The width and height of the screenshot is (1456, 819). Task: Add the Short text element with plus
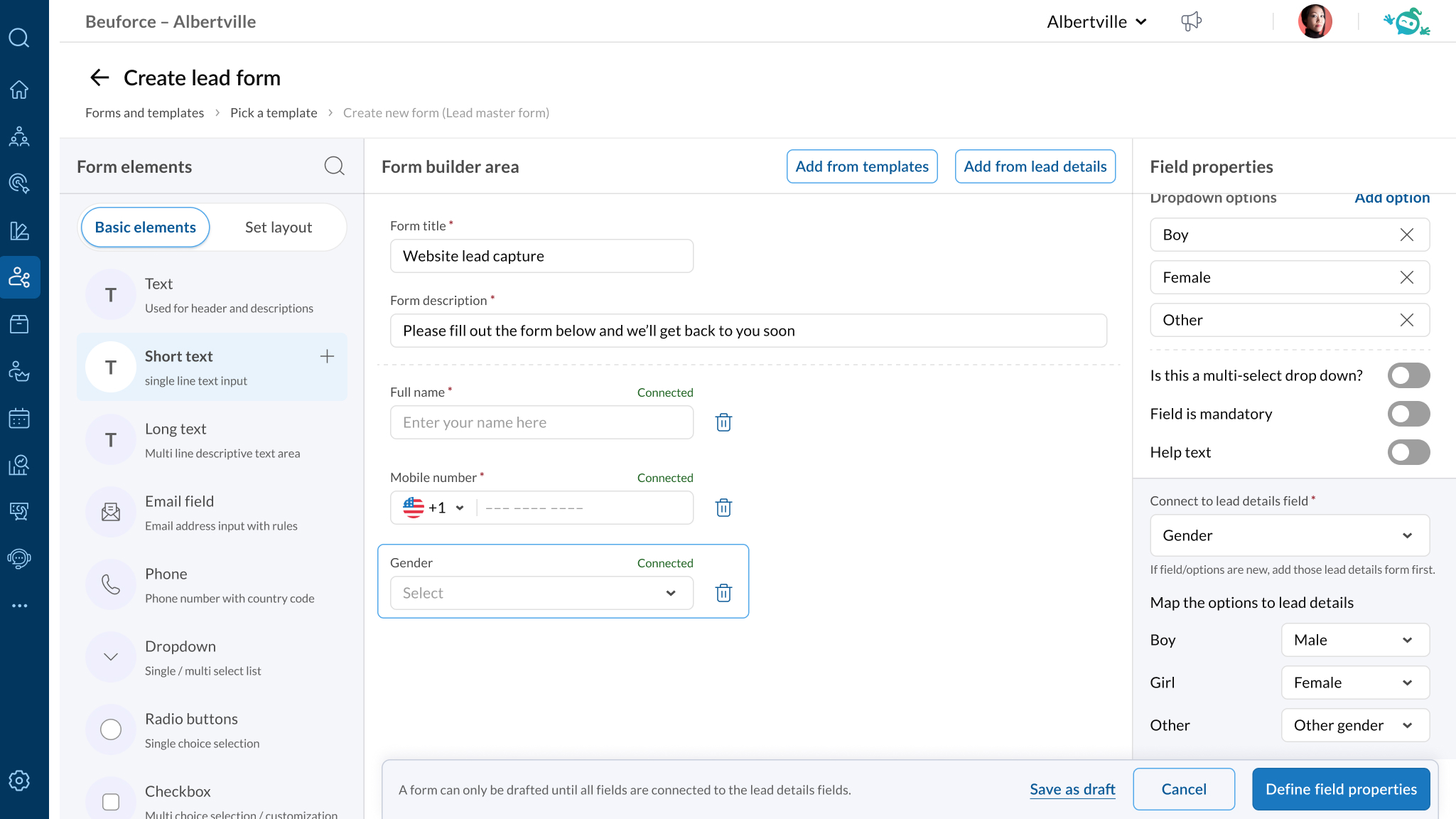pyautogui.click(x=327, y=356)
